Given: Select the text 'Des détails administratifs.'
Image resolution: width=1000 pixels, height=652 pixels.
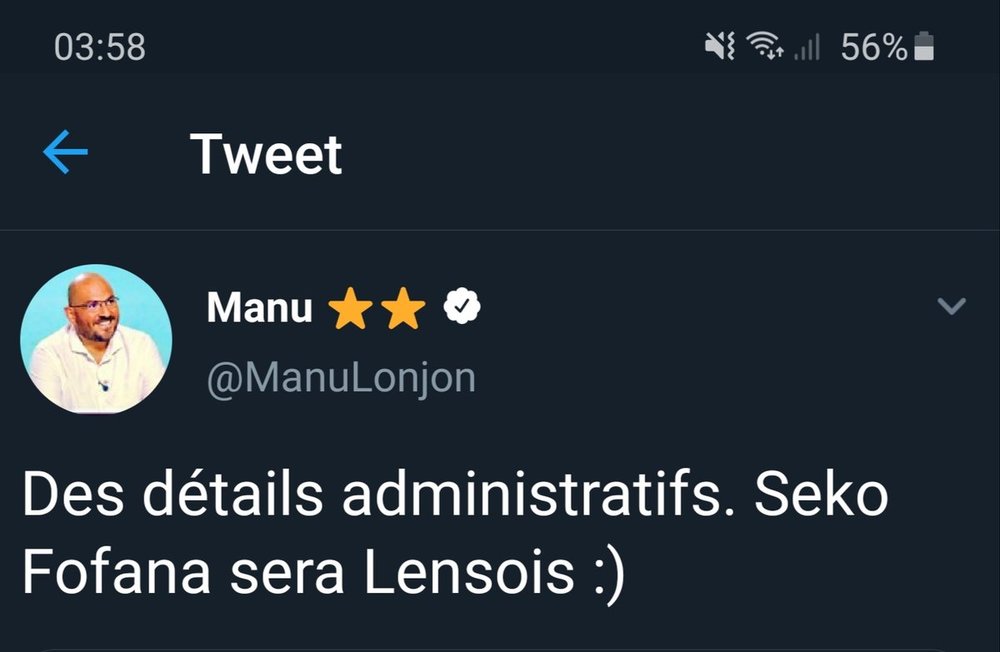Looking at the screenshot, I should point(379,494).
